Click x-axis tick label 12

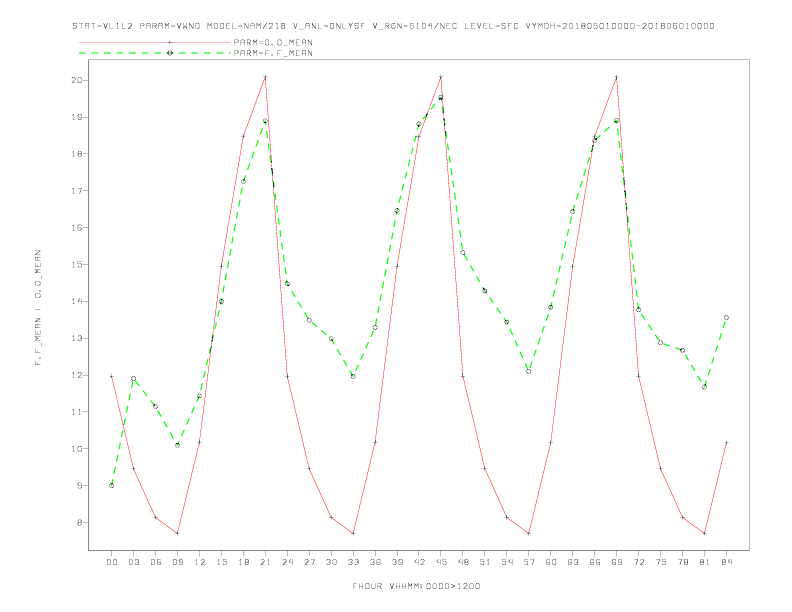pyautogui.click(x=200, y=562)
